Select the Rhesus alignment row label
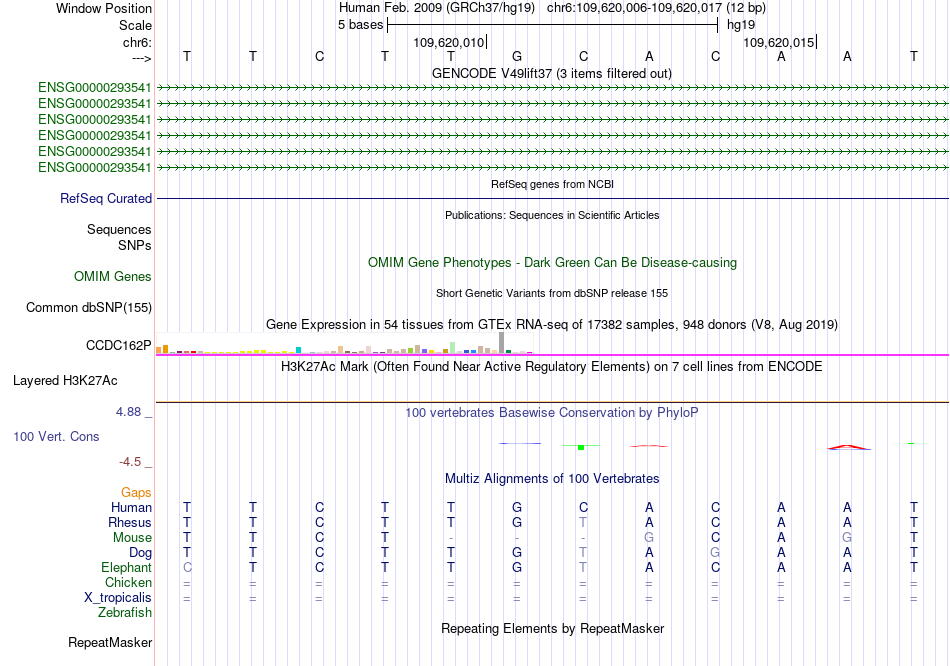 point(130,522)
